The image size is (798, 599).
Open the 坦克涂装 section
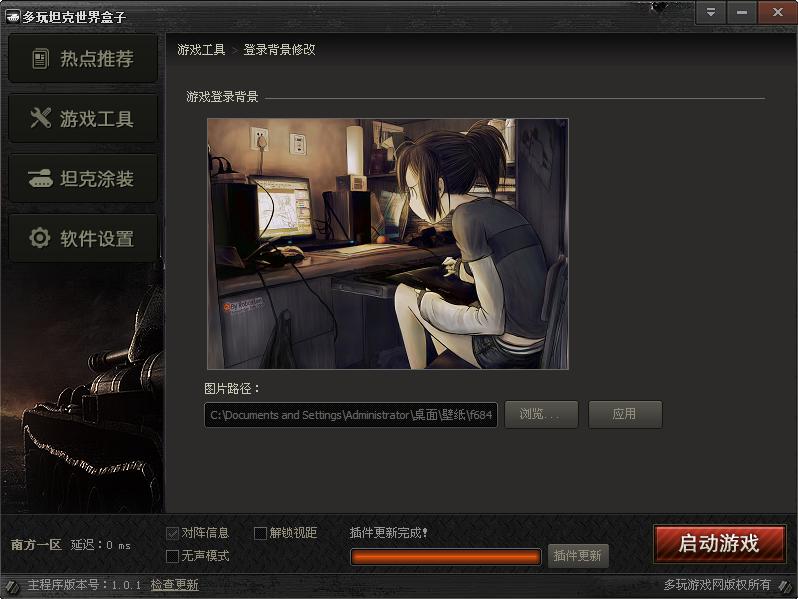(83, 179)
